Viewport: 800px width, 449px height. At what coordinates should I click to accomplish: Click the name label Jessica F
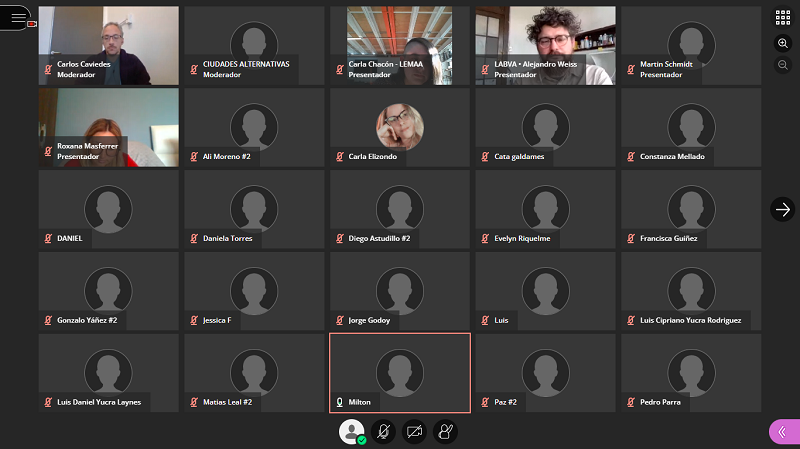[217, 320]
